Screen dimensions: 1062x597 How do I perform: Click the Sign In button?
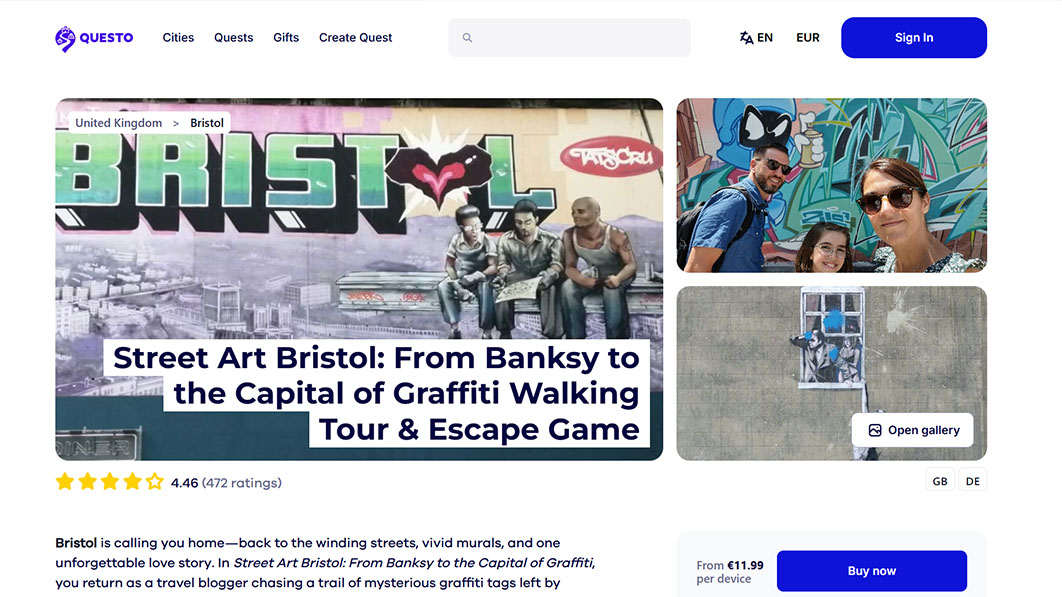[914, 38]
